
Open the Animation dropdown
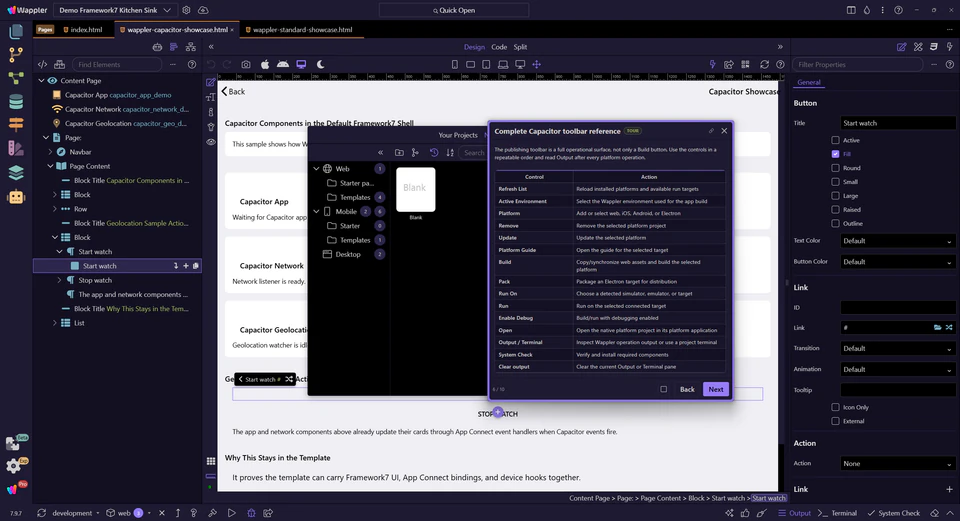[897, 369]
